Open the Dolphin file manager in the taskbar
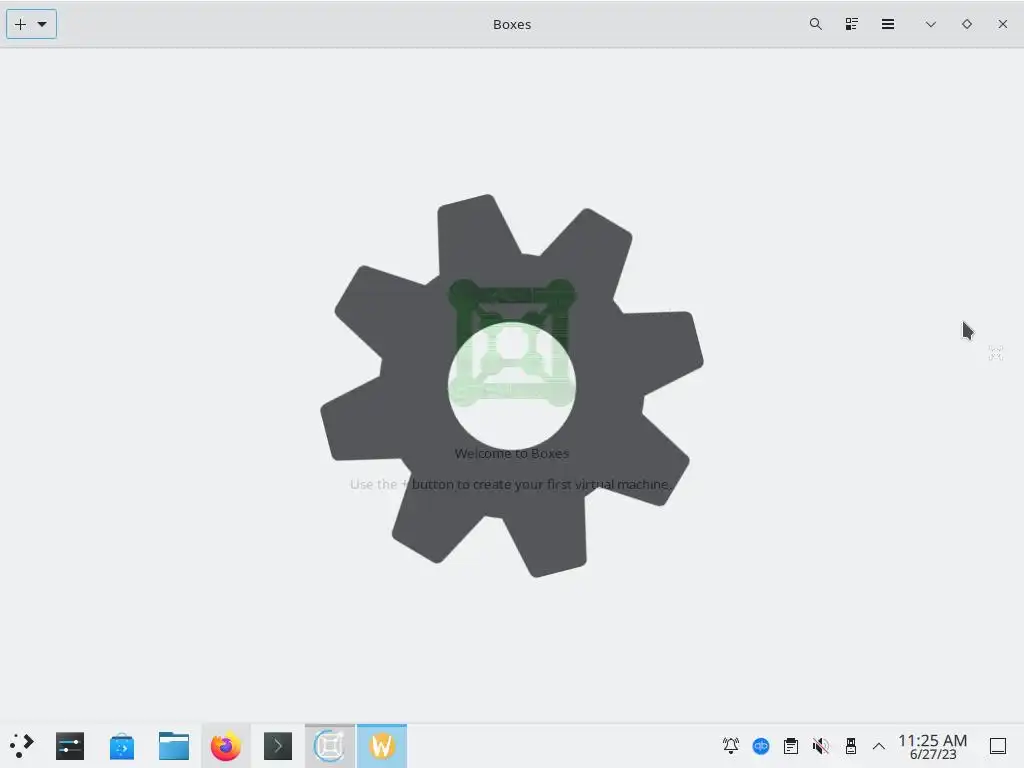 (174, 746)
